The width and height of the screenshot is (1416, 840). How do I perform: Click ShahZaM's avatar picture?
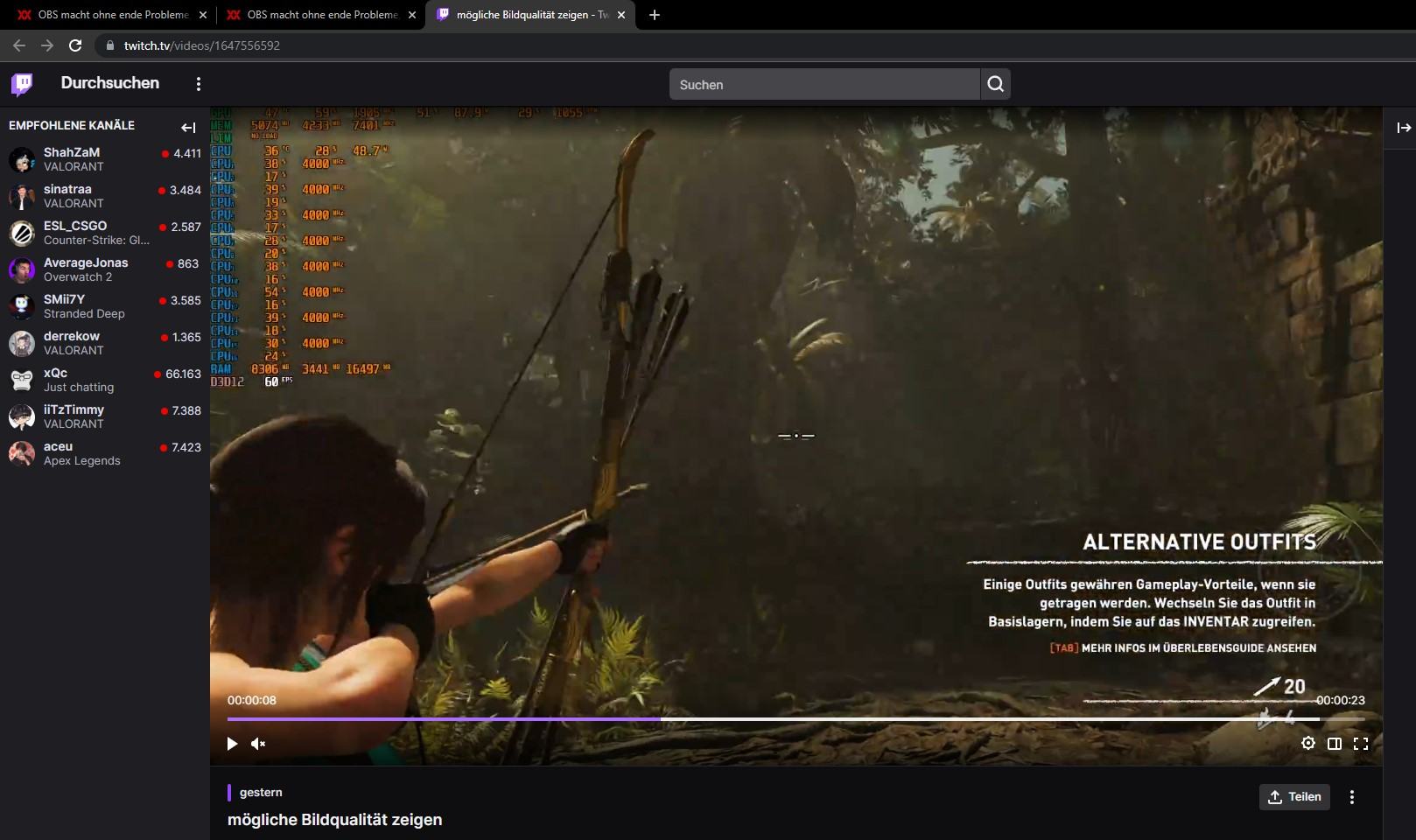pyautogui.click(x=22, y=159)
